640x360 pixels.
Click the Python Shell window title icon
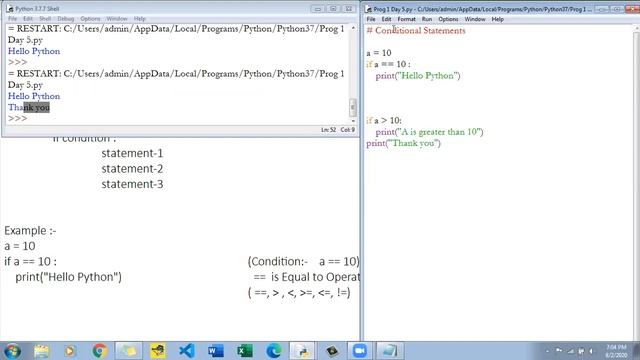tap(10, 9)
